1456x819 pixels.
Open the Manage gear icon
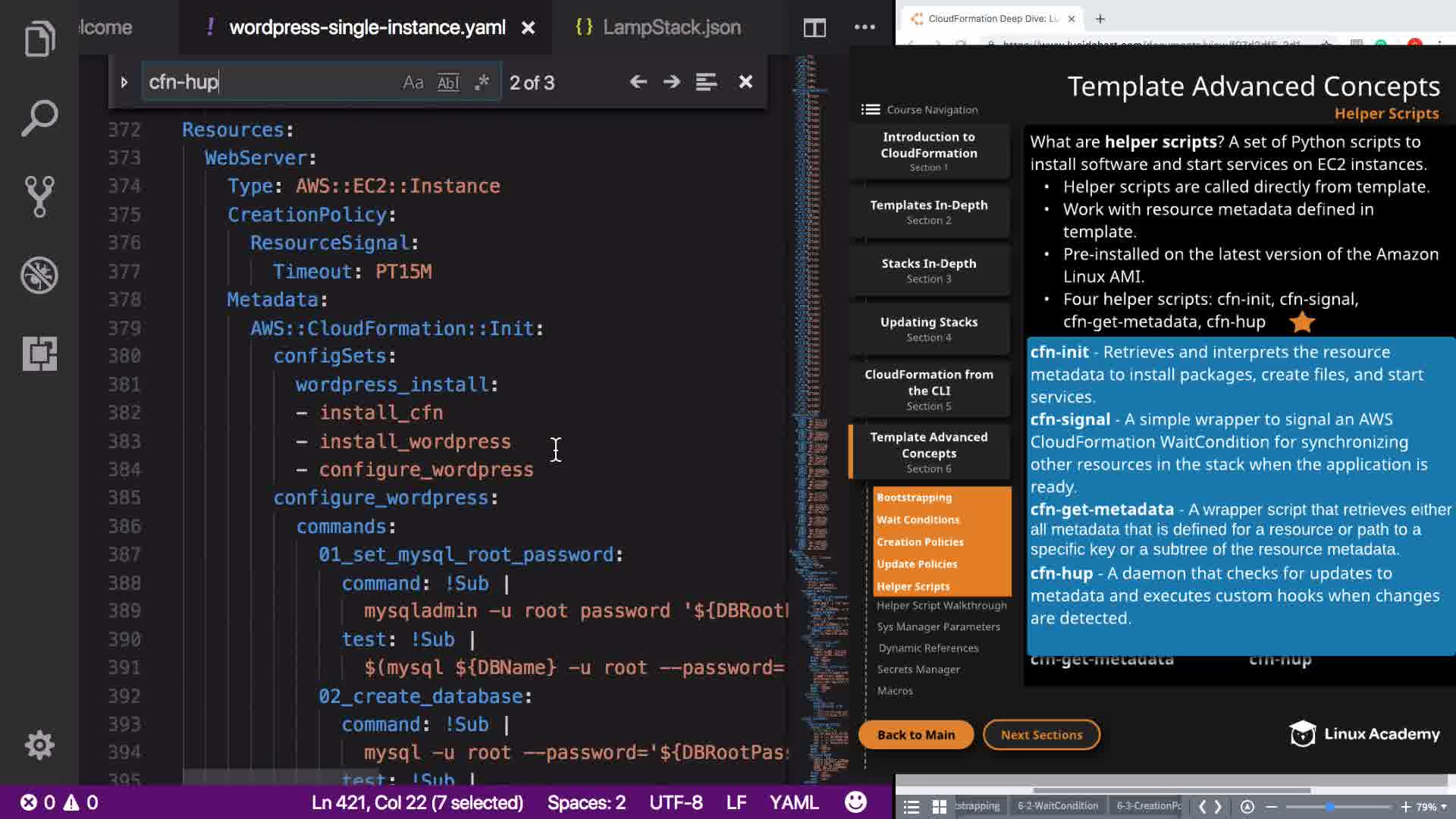(x=39, y=745)
